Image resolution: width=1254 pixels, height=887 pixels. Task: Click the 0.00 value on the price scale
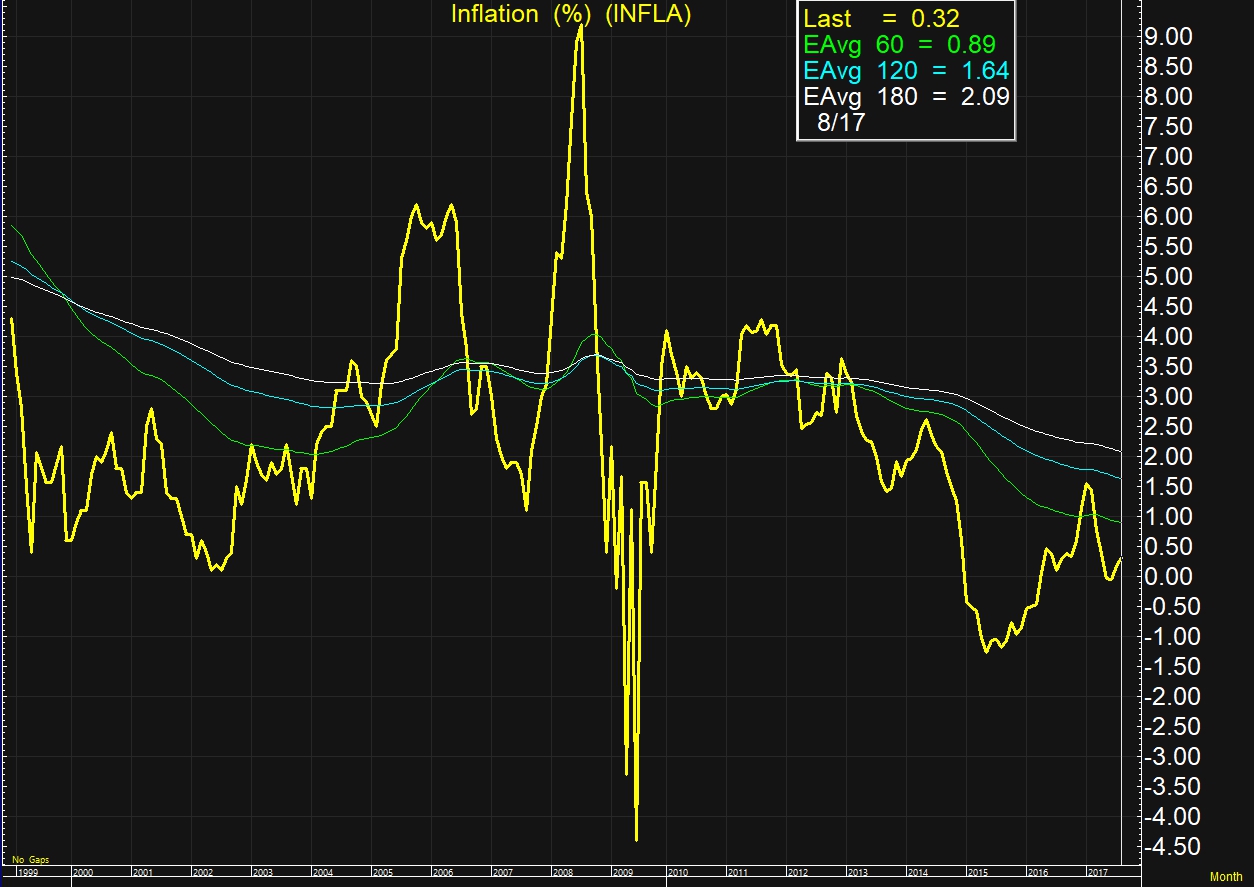(x=1172, y=577)
